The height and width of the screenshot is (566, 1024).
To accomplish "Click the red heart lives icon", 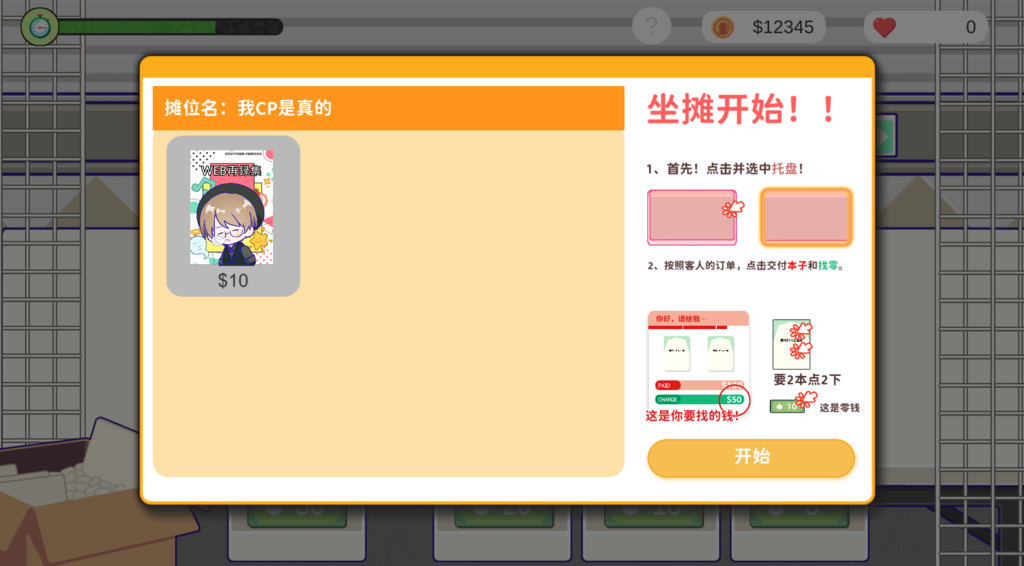I will point(884,27).
